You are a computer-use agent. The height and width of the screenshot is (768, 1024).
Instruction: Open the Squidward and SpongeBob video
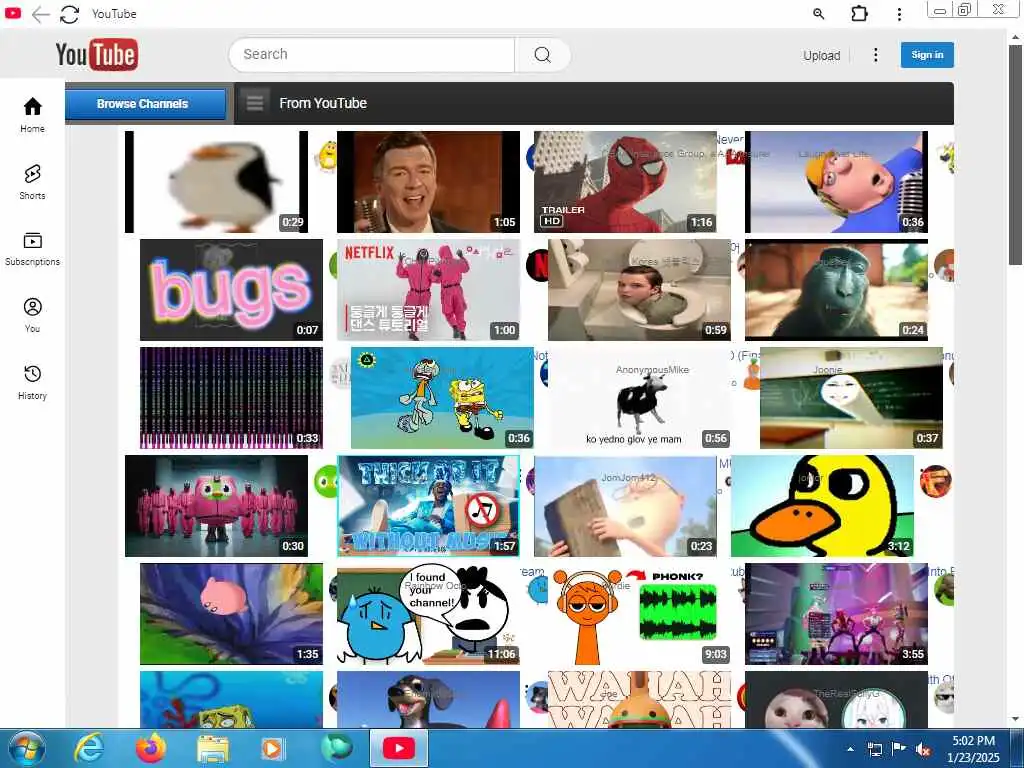[442, 398]
